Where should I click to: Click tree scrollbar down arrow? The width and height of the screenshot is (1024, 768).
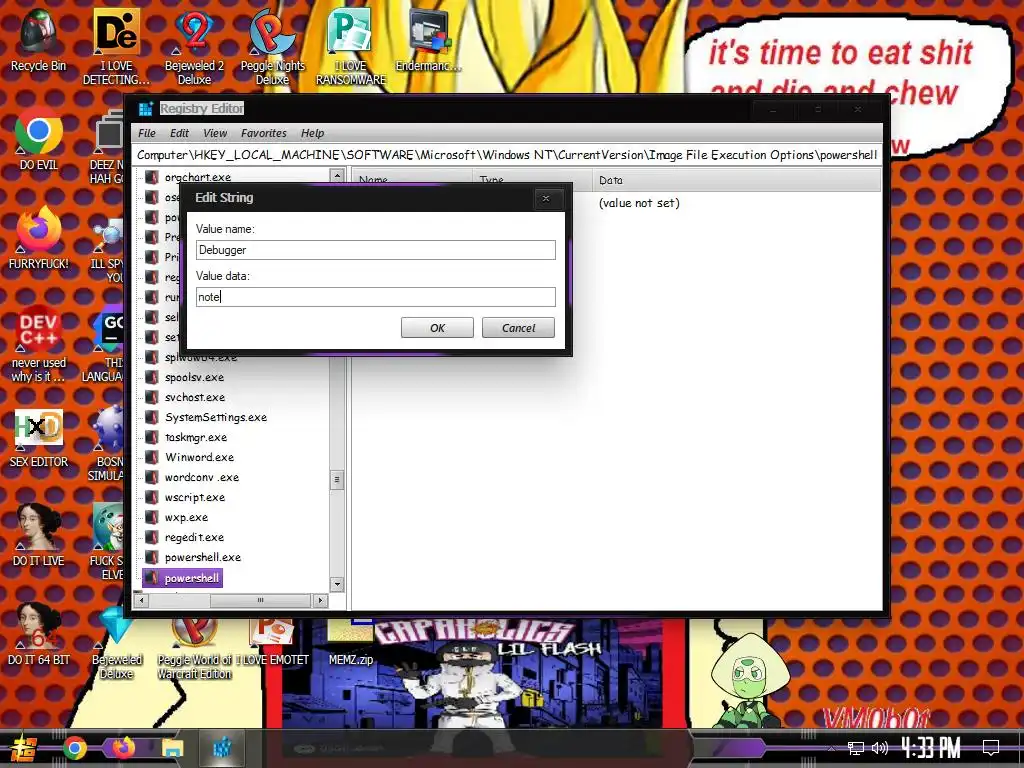coord(337,584)
